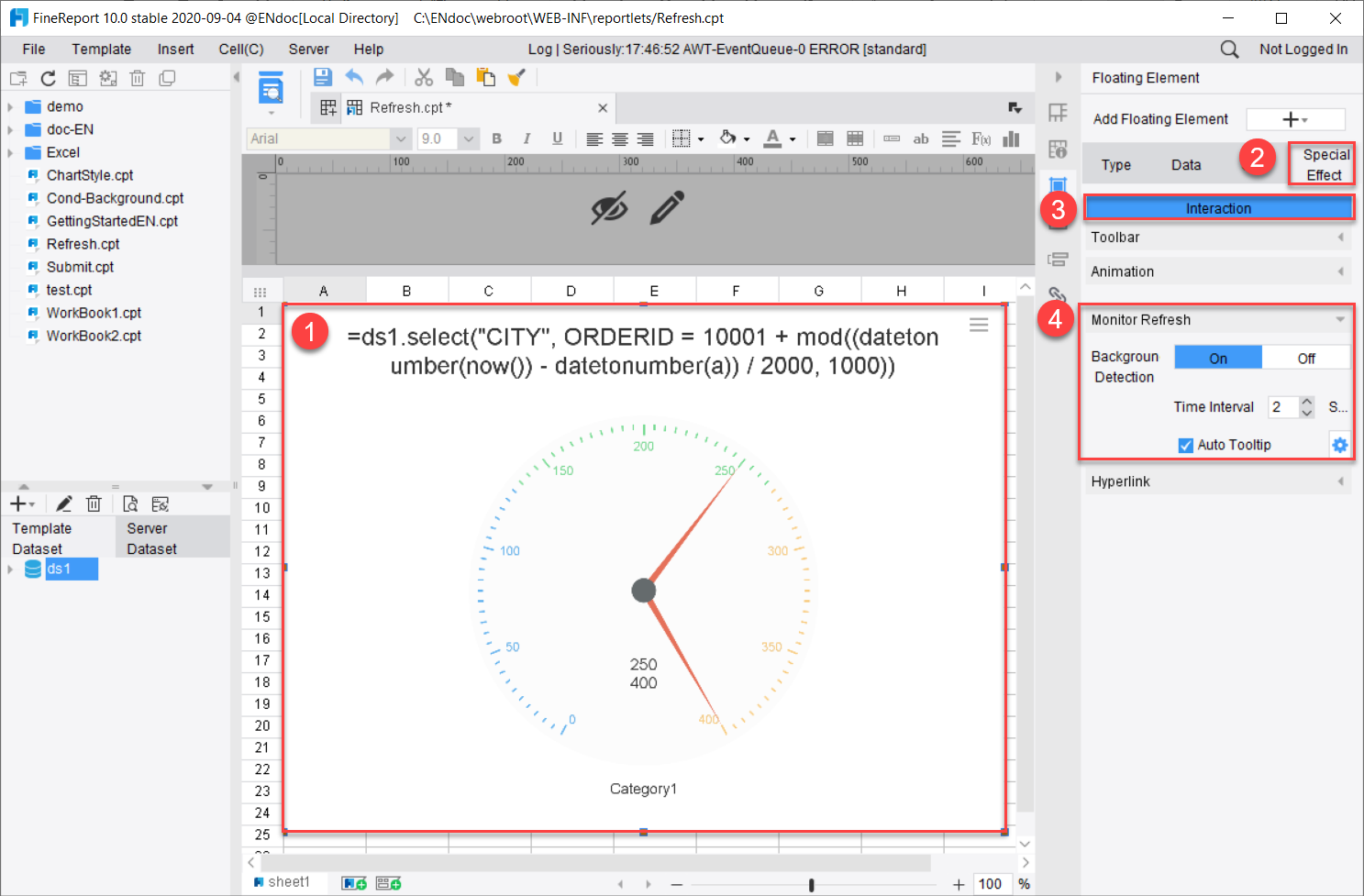Click the chart insert icon in format bar
Image resolution: width=1364 pixels, height=896 pixels.
[1011, 138]
